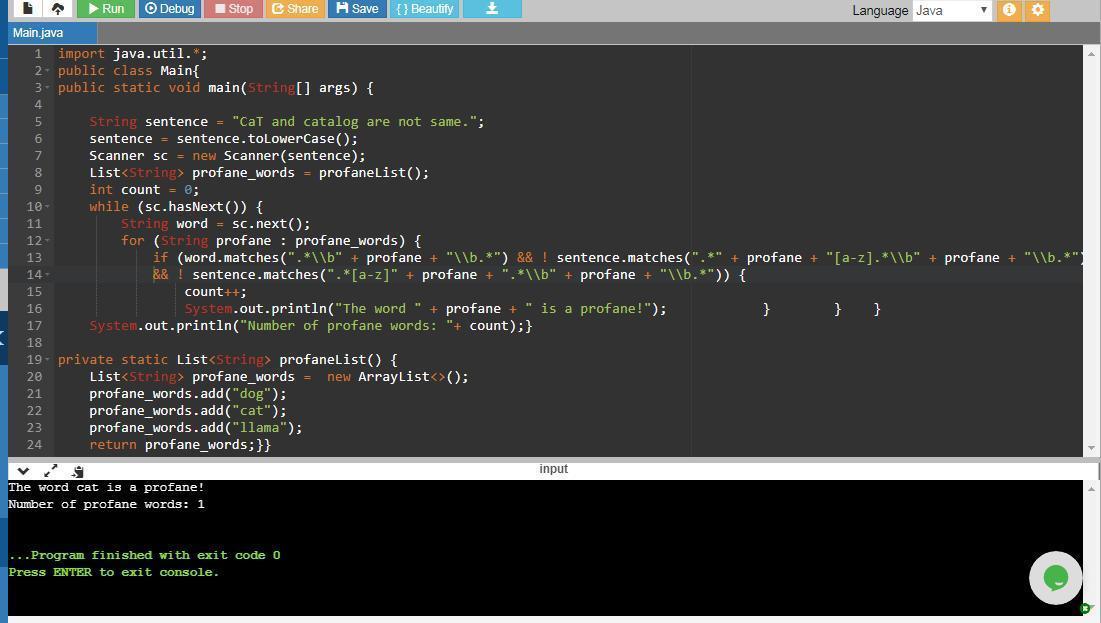Place cursor on 'import java.util.*;' line
The height and width of the screenshot is (623, 1101).
[133, 54]
